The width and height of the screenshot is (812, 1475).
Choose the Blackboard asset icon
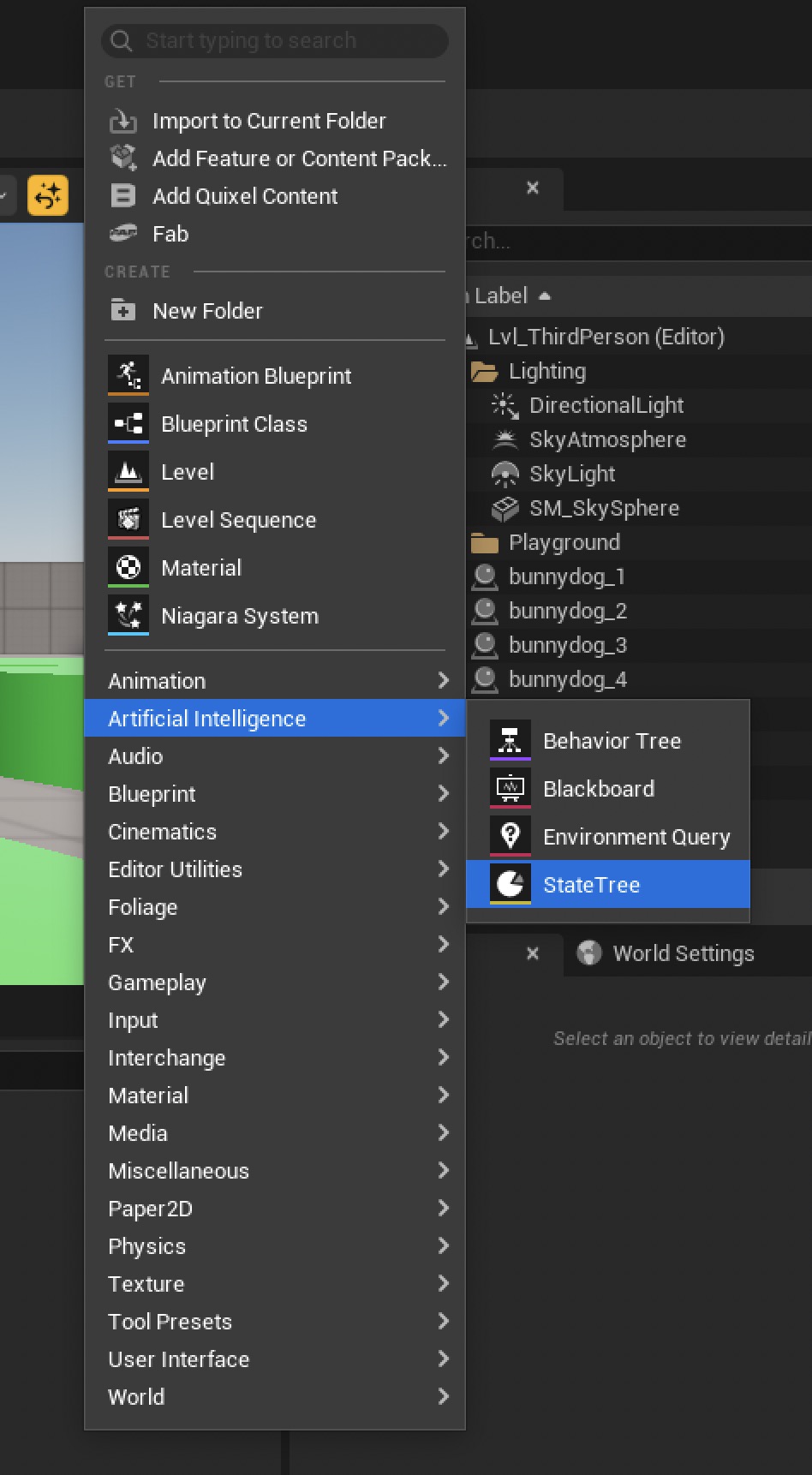pyautogui.click(x=510, y=788)
